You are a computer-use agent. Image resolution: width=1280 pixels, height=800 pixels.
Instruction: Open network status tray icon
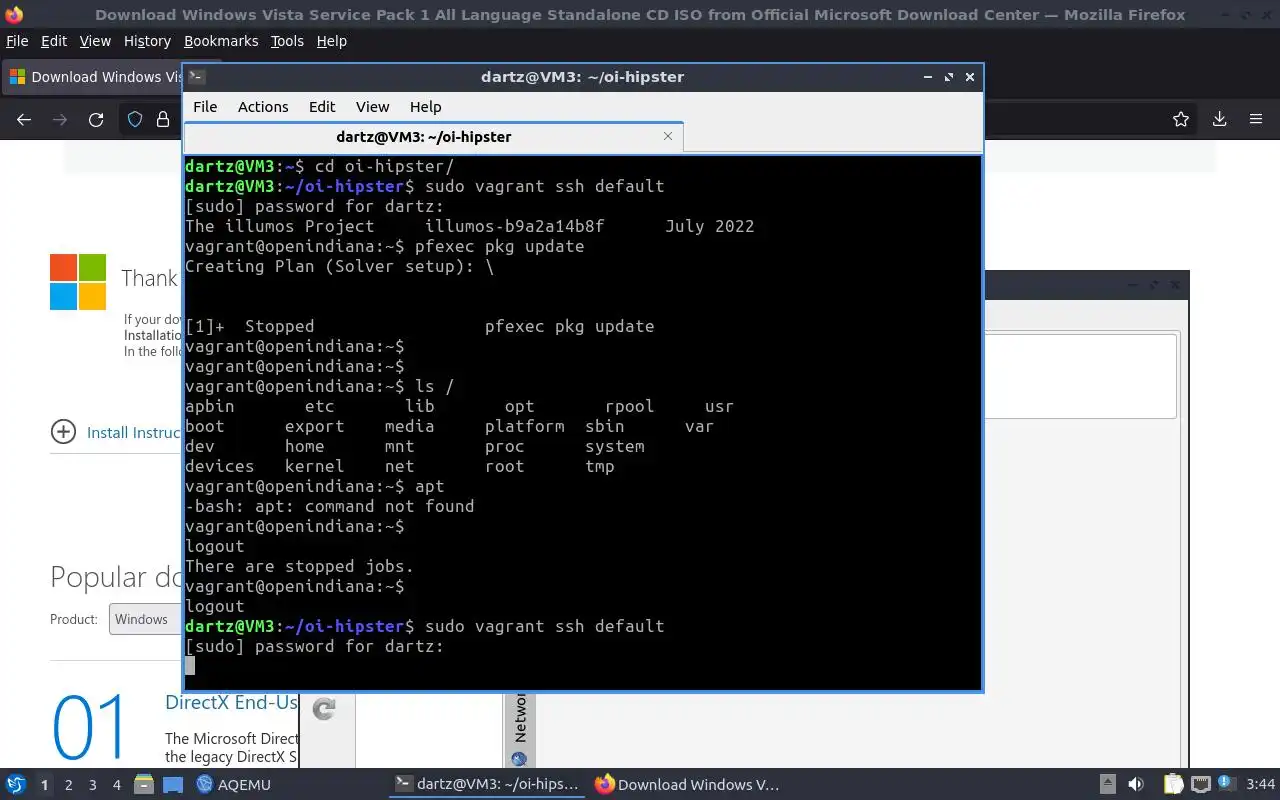click(x=1200, y=784)
